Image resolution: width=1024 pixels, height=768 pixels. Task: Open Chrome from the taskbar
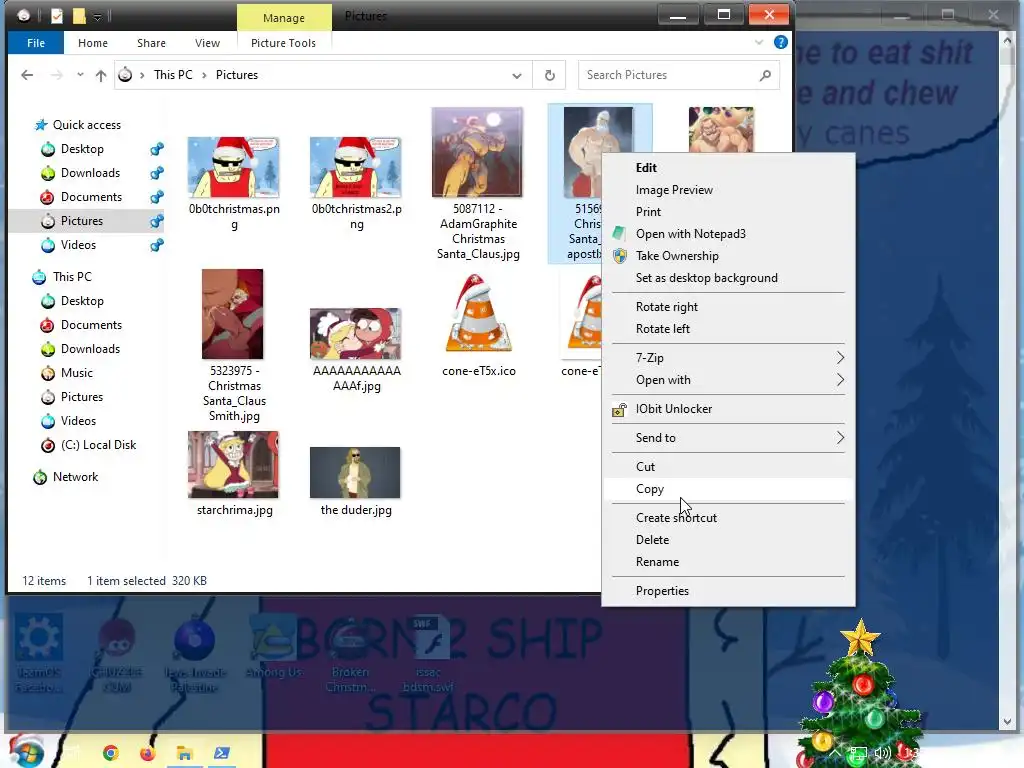pyautogui.click(x=111, y=753)
